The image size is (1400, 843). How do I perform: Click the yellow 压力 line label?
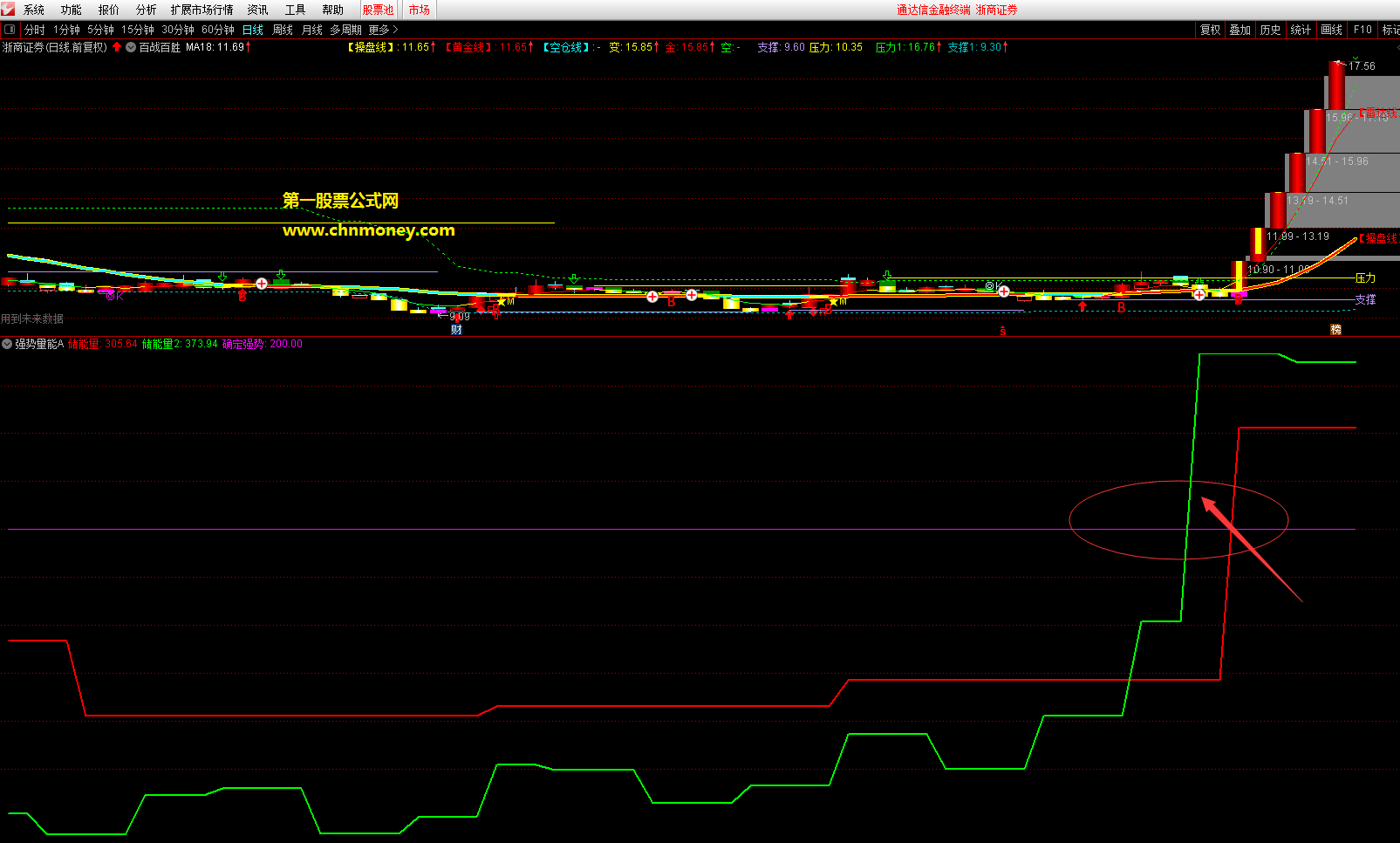pyautogui.click(x=1365, y=278)
